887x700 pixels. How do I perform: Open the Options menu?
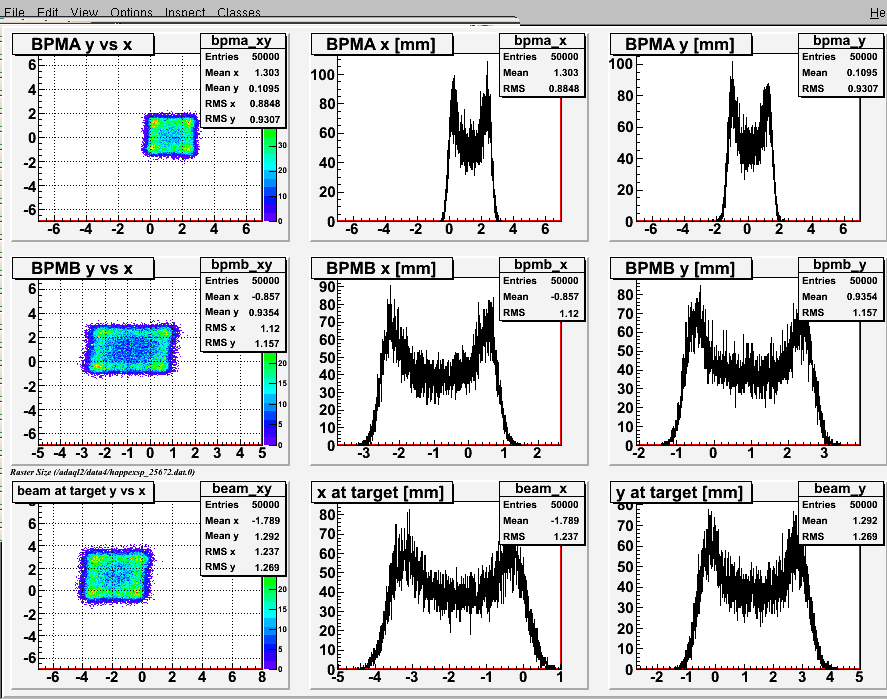131,12
